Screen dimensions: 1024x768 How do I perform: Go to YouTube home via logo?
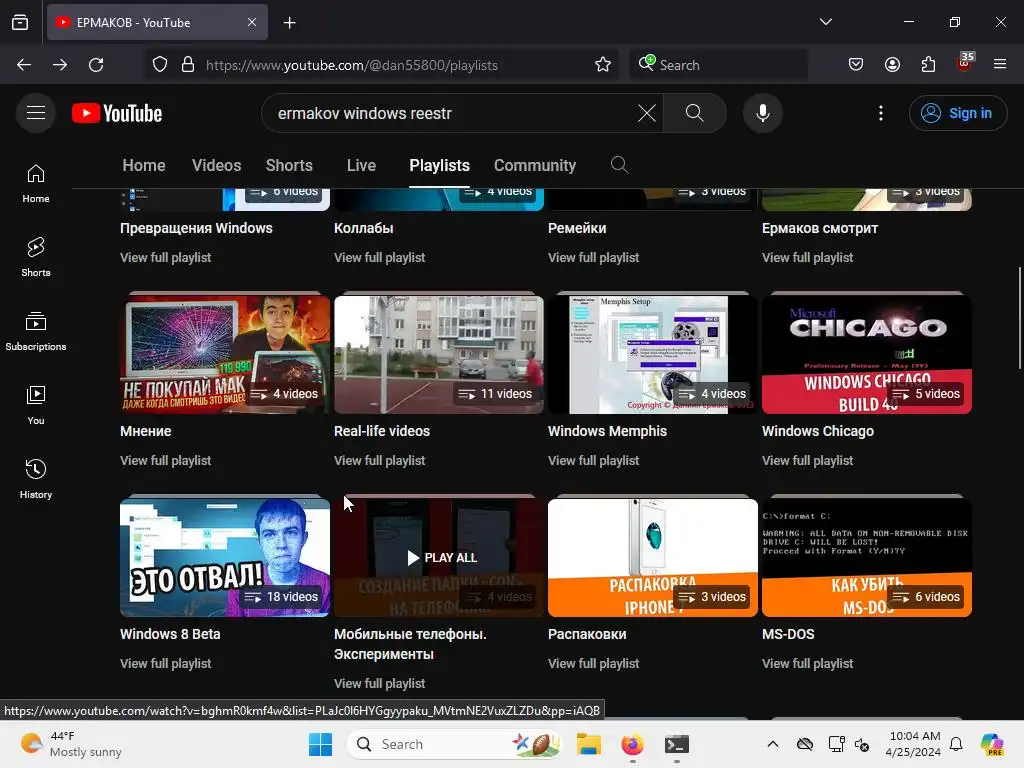click(x=117, y=113)
